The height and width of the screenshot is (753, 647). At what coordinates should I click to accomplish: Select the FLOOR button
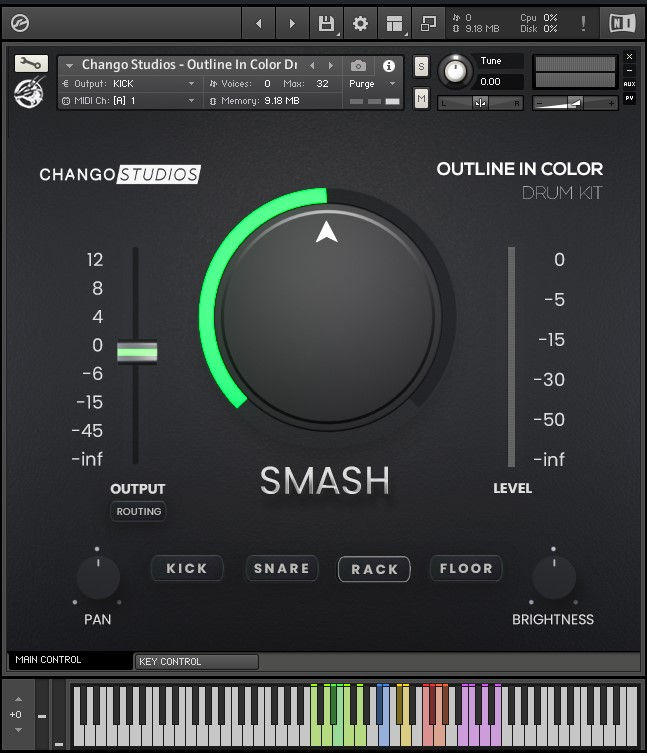(466, 569)
